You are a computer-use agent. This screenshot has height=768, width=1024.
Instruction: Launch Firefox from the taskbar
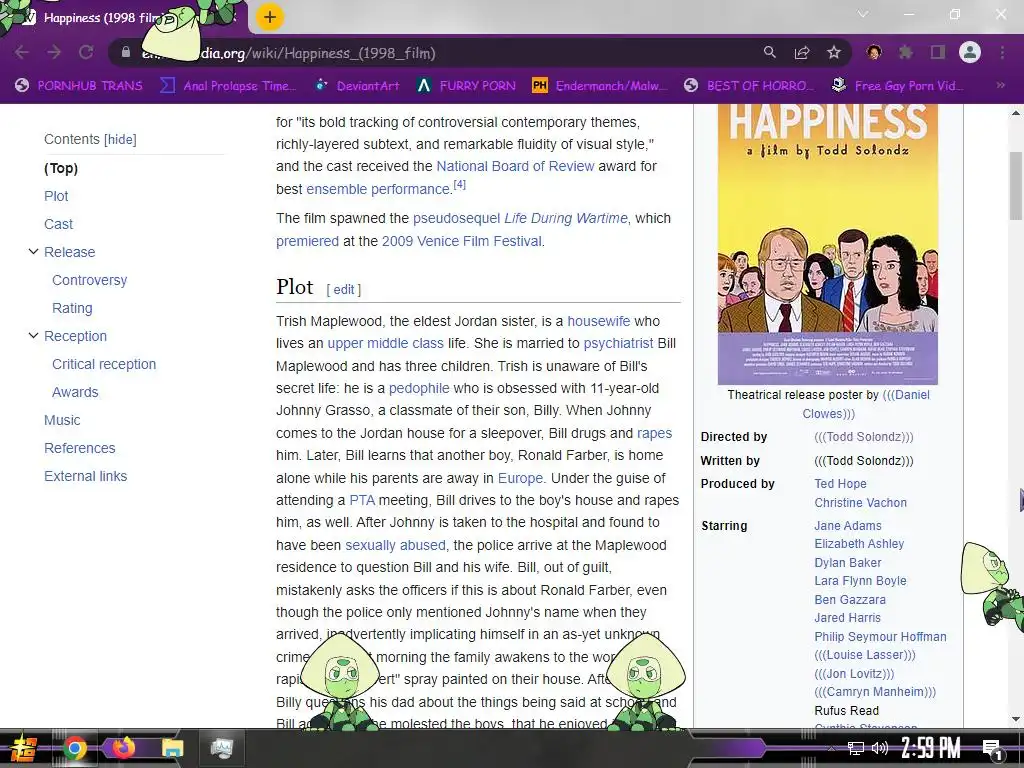tap(123, 748)
